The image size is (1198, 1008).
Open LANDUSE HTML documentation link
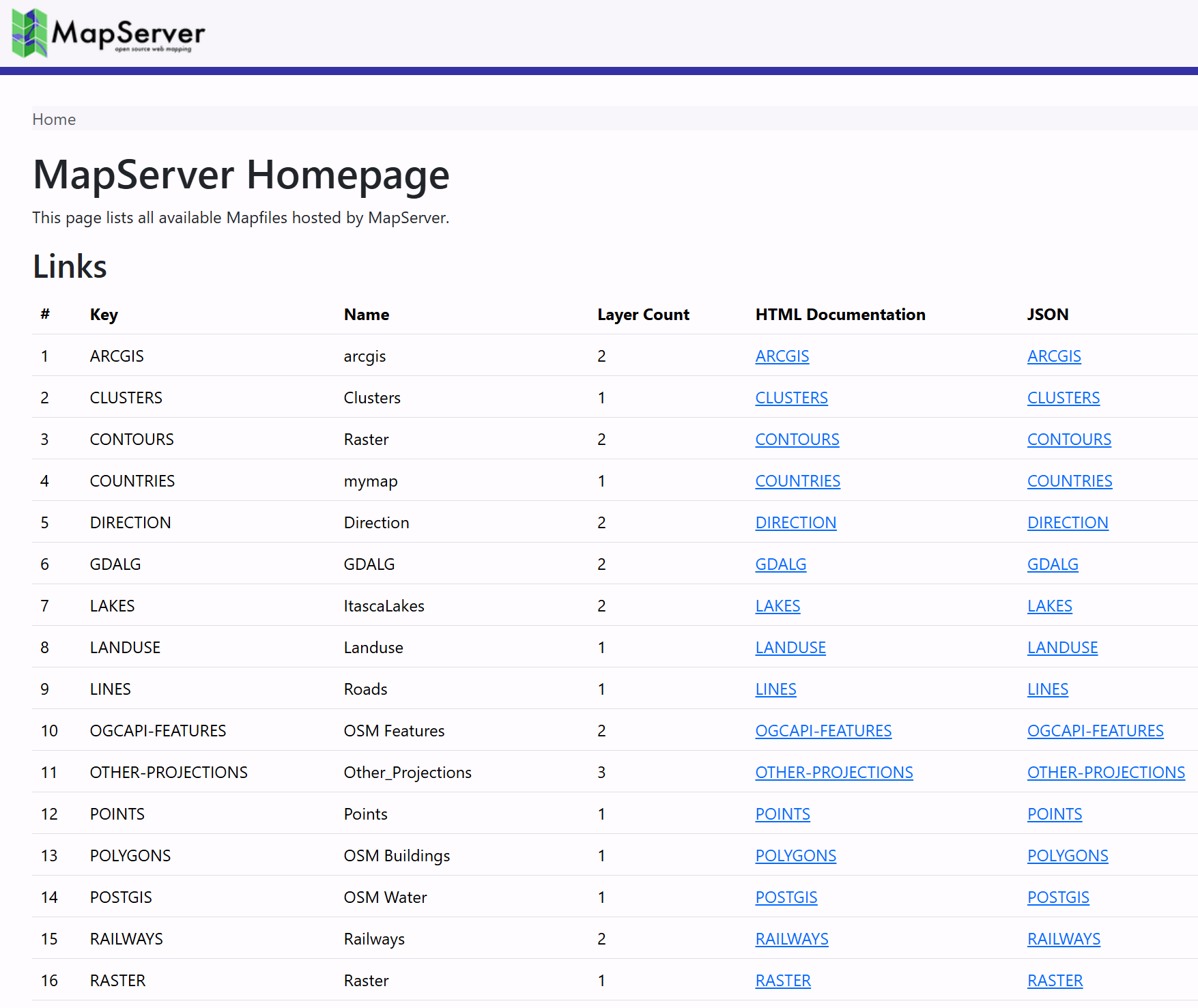790,648
